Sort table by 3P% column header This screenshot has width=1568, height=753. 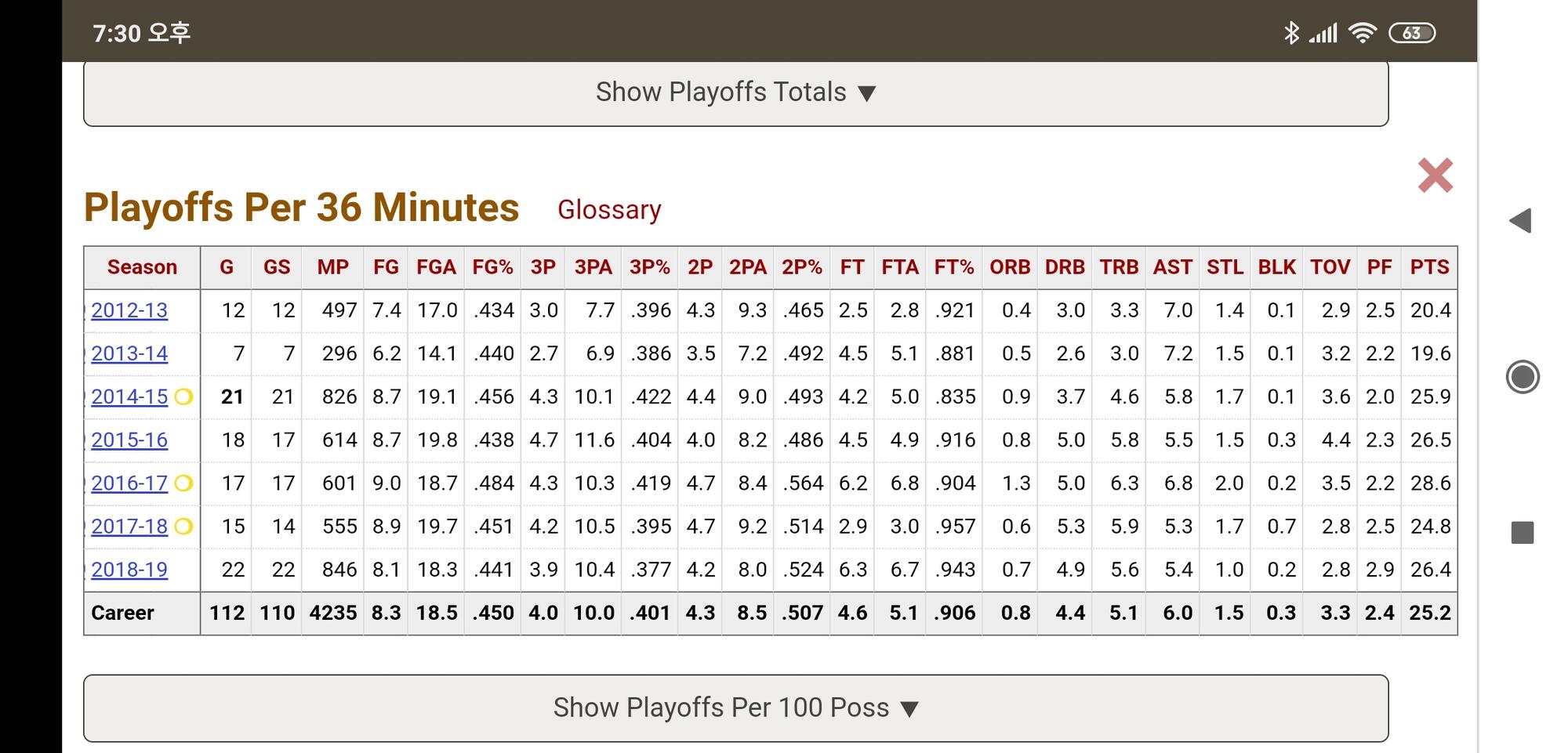click(x=649, y=267)
